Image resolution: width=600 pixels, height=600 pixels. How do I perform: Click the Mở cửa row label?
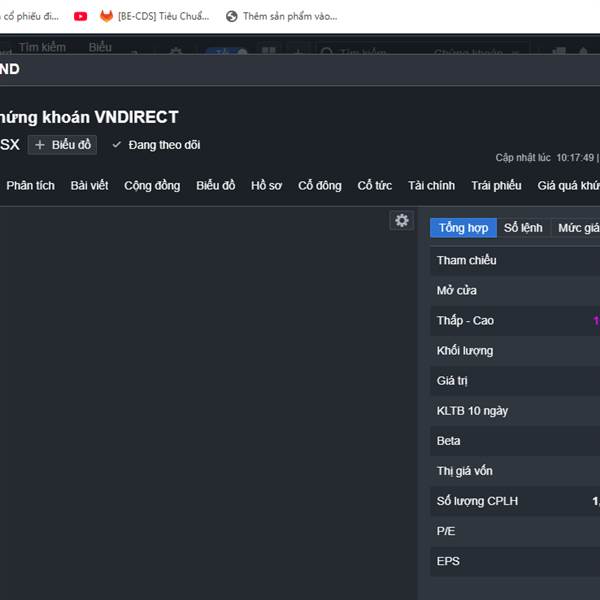pos(457,291)
